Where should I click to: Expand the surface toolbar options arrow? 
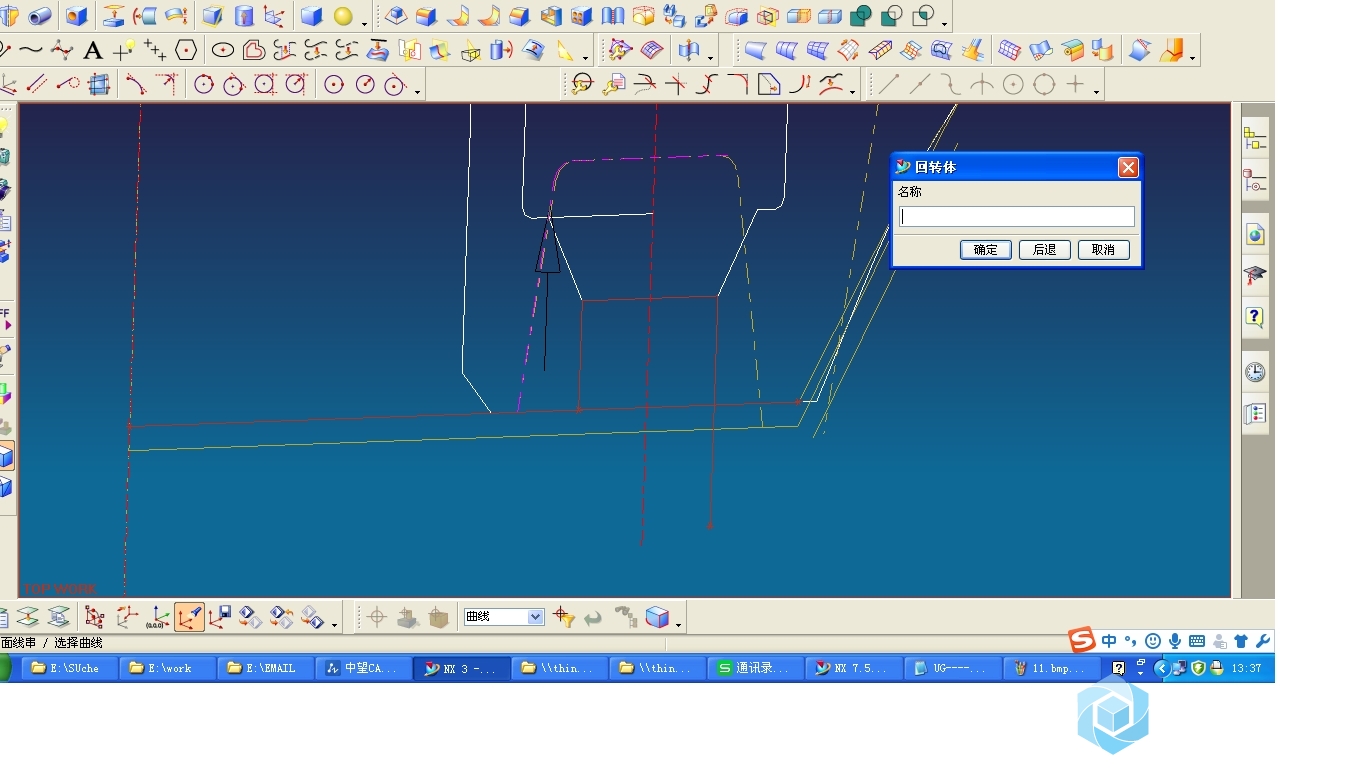pyautogui.click(x=1193, y=57)
